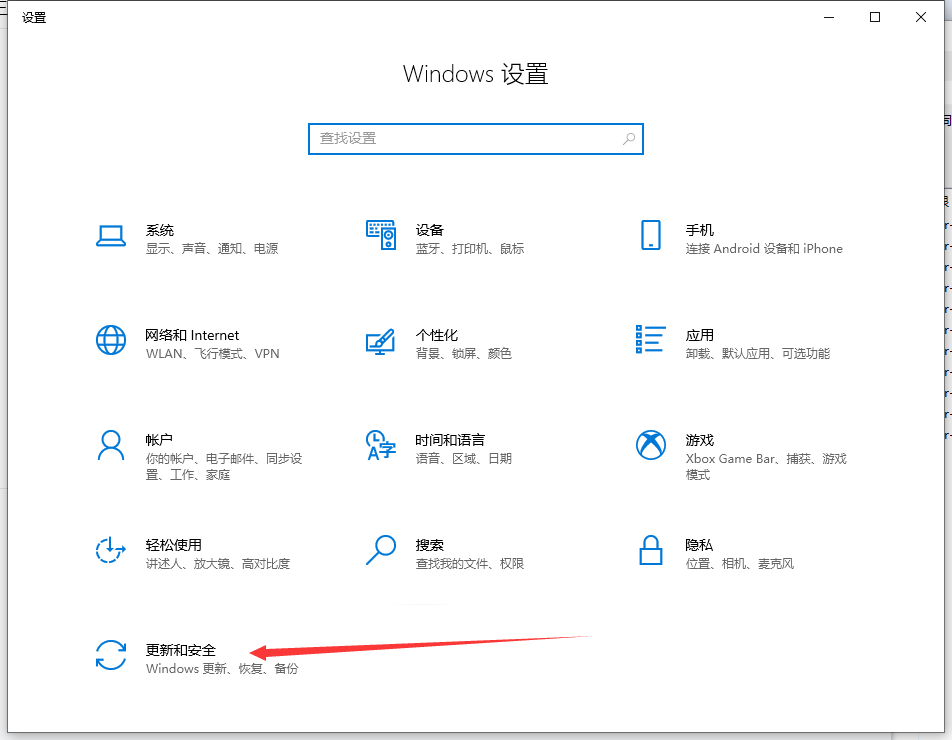Close the 设置 window
This screenshot has height=740, width=952.
click(921, 17)
